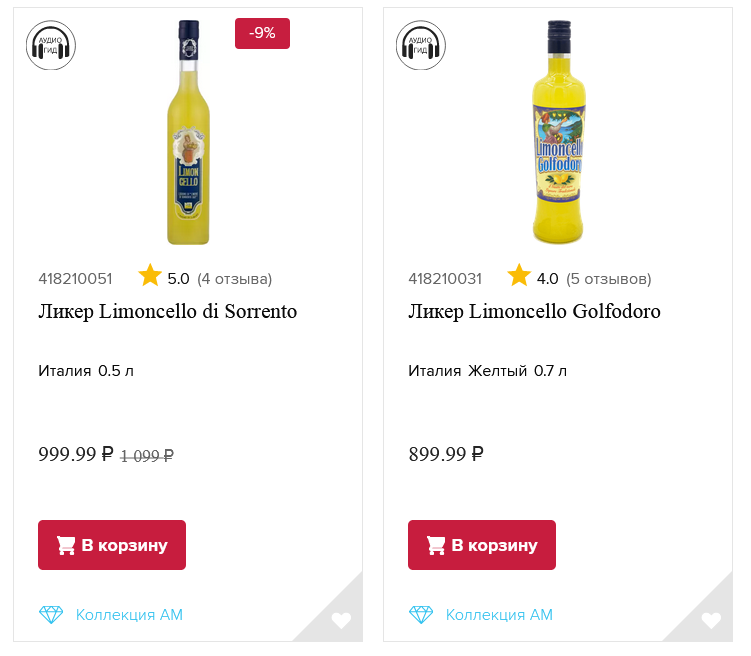Open audio guide for Limoncello Golfodoro

(421, 45)
